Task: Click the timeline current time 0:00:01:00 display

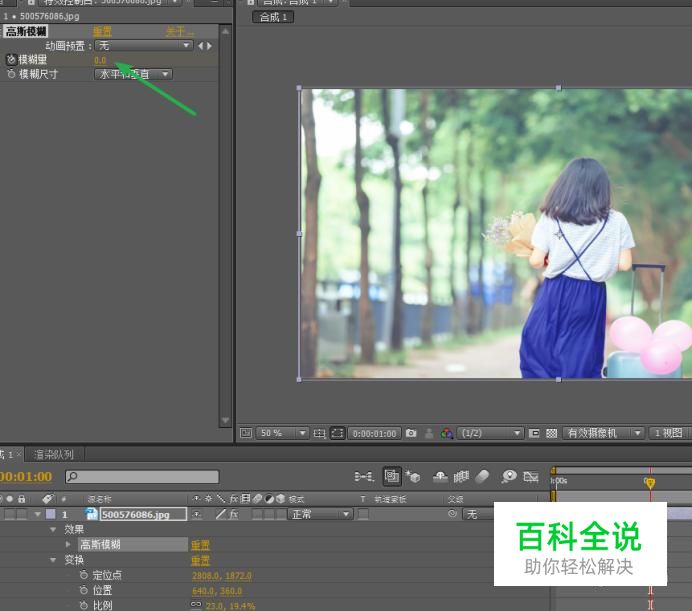Action: (x=26, y=477)
